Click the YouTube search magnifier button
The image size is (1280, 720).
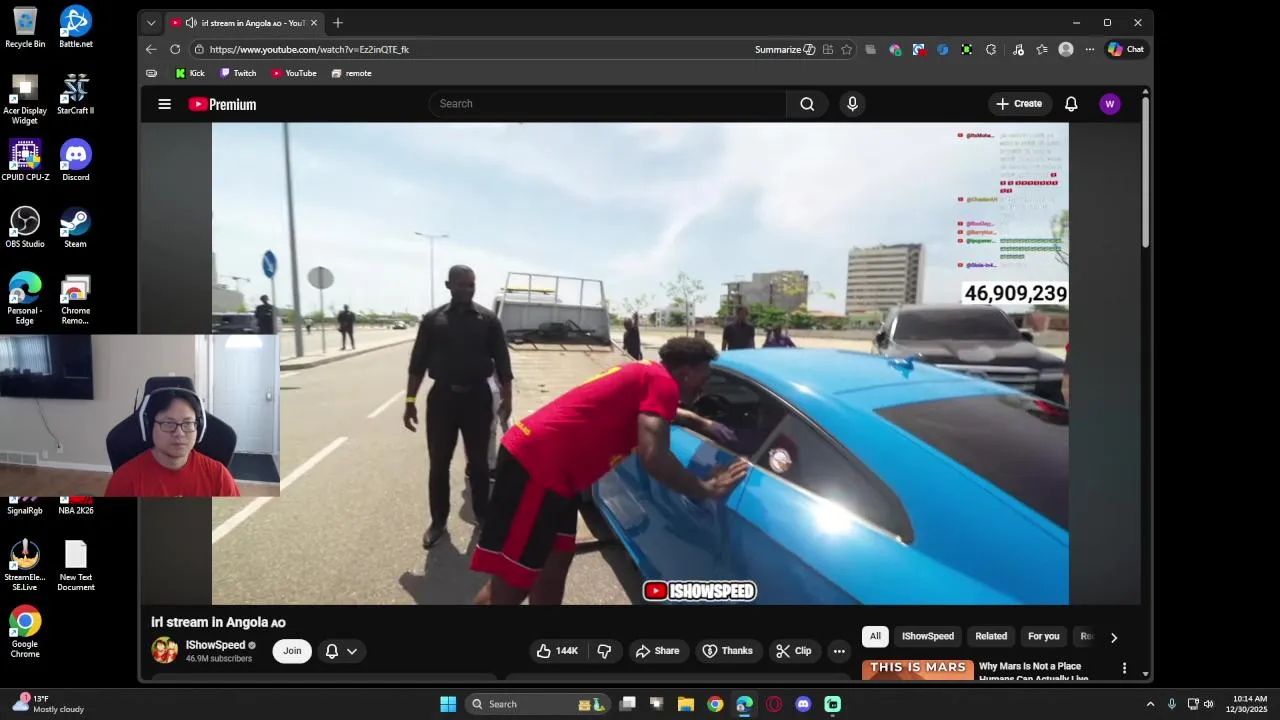point(807,104)
